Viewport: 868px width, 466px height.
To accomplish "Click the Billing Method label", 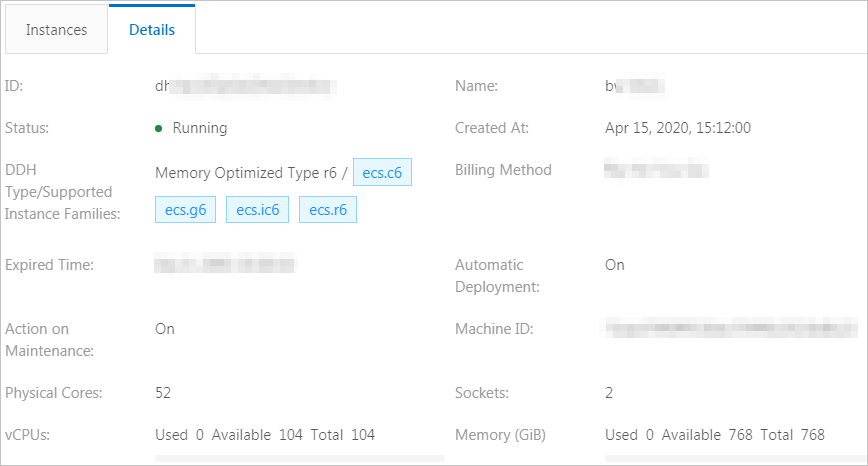I will click(x=503, y=170).
